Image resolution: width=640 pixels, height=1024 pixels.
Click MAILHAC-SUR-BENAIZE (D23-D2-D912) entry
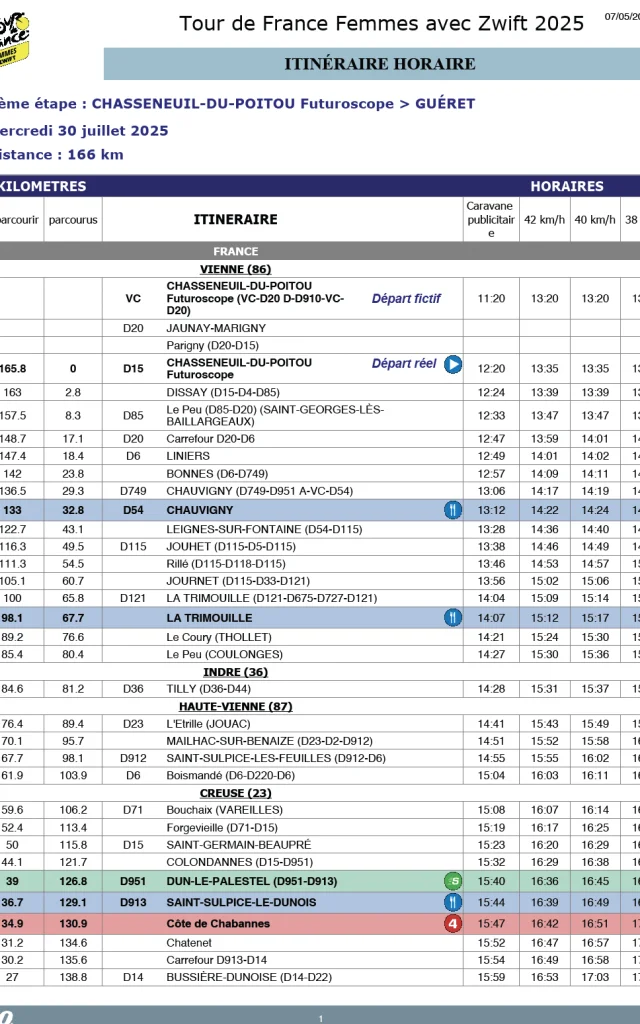coord(270,741)
